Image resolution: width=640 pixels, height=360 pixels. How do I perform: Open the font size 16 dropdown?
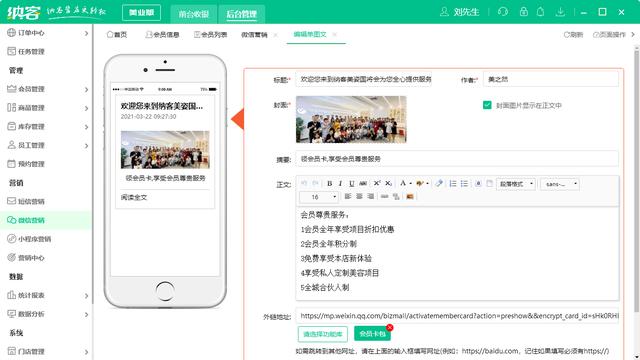pos(318,197)
